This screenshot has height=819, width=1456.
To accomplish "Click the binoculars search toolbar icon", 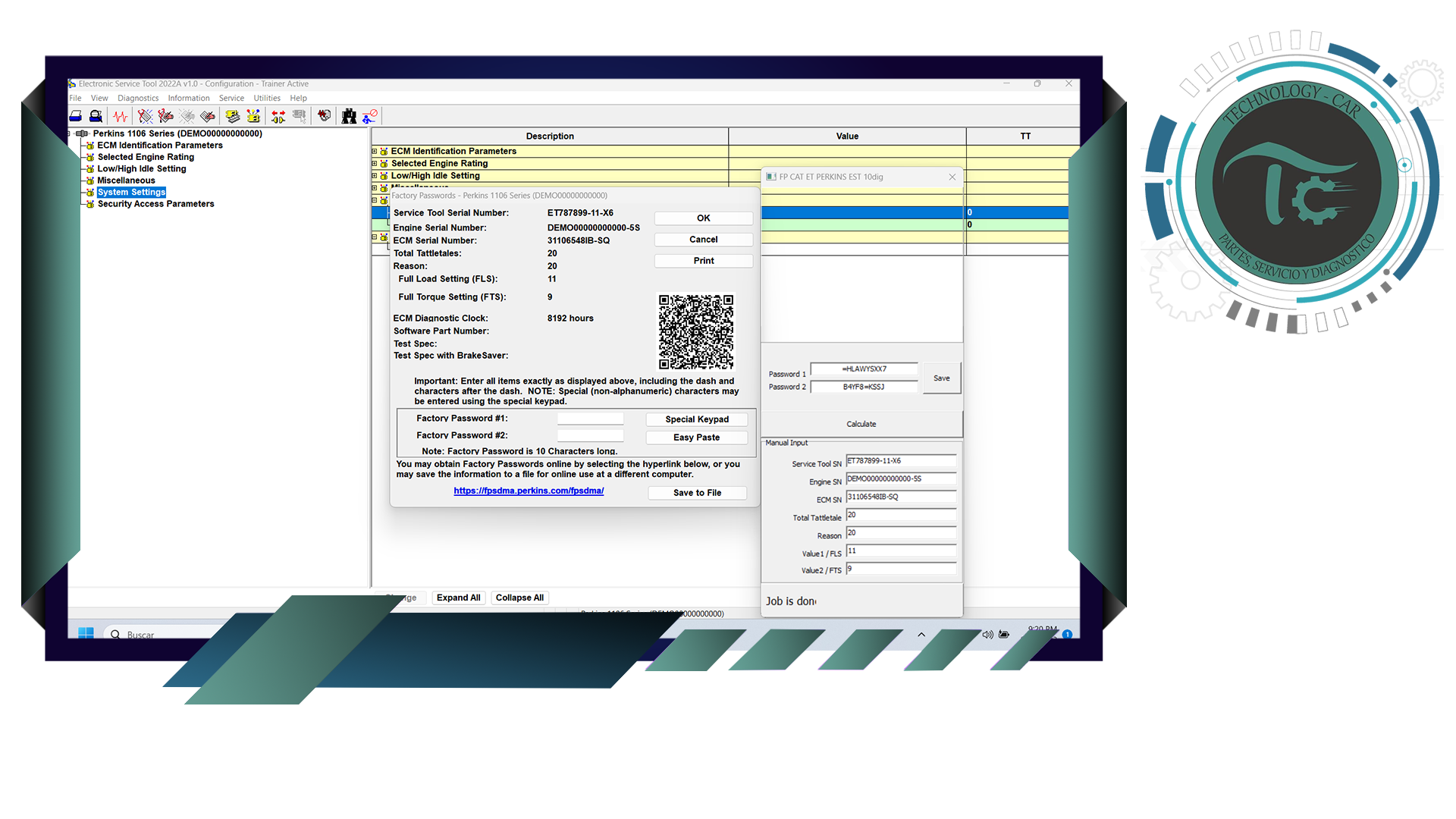I will (349, 116).
